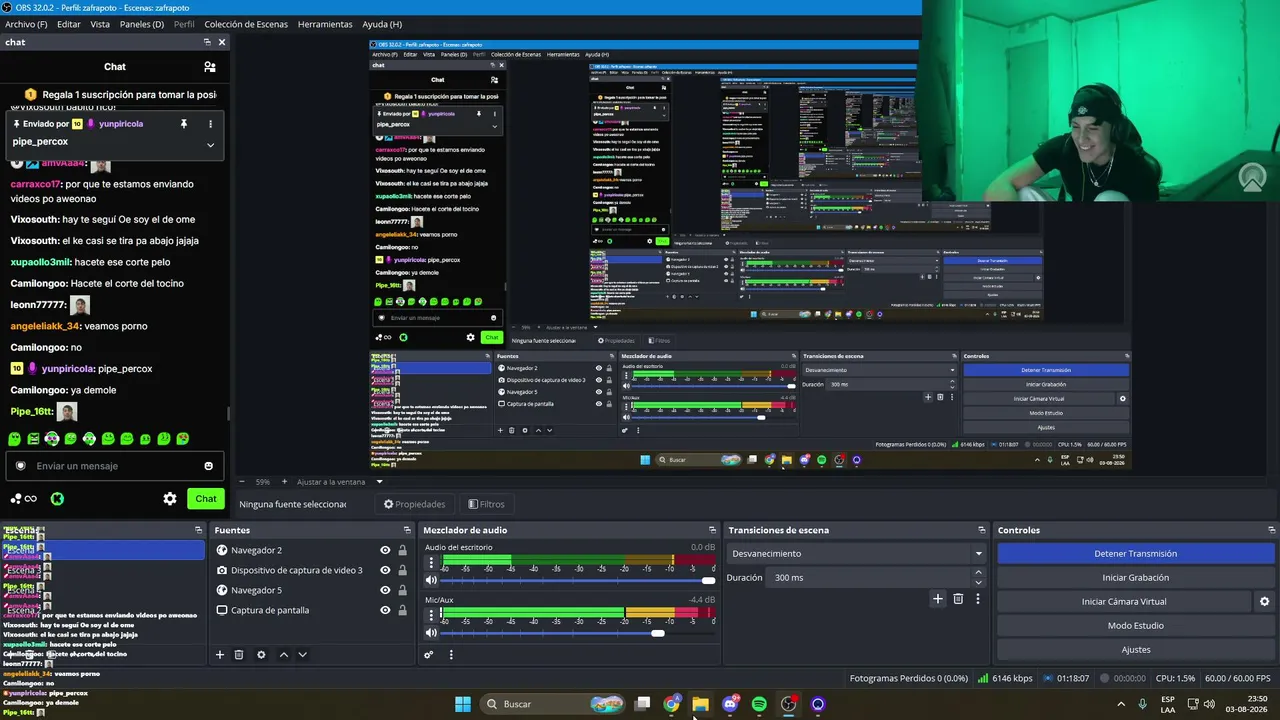Hide the Navegador 5 source
The width and height of the screenshot is (1280, 720).
tap(385, 590)
